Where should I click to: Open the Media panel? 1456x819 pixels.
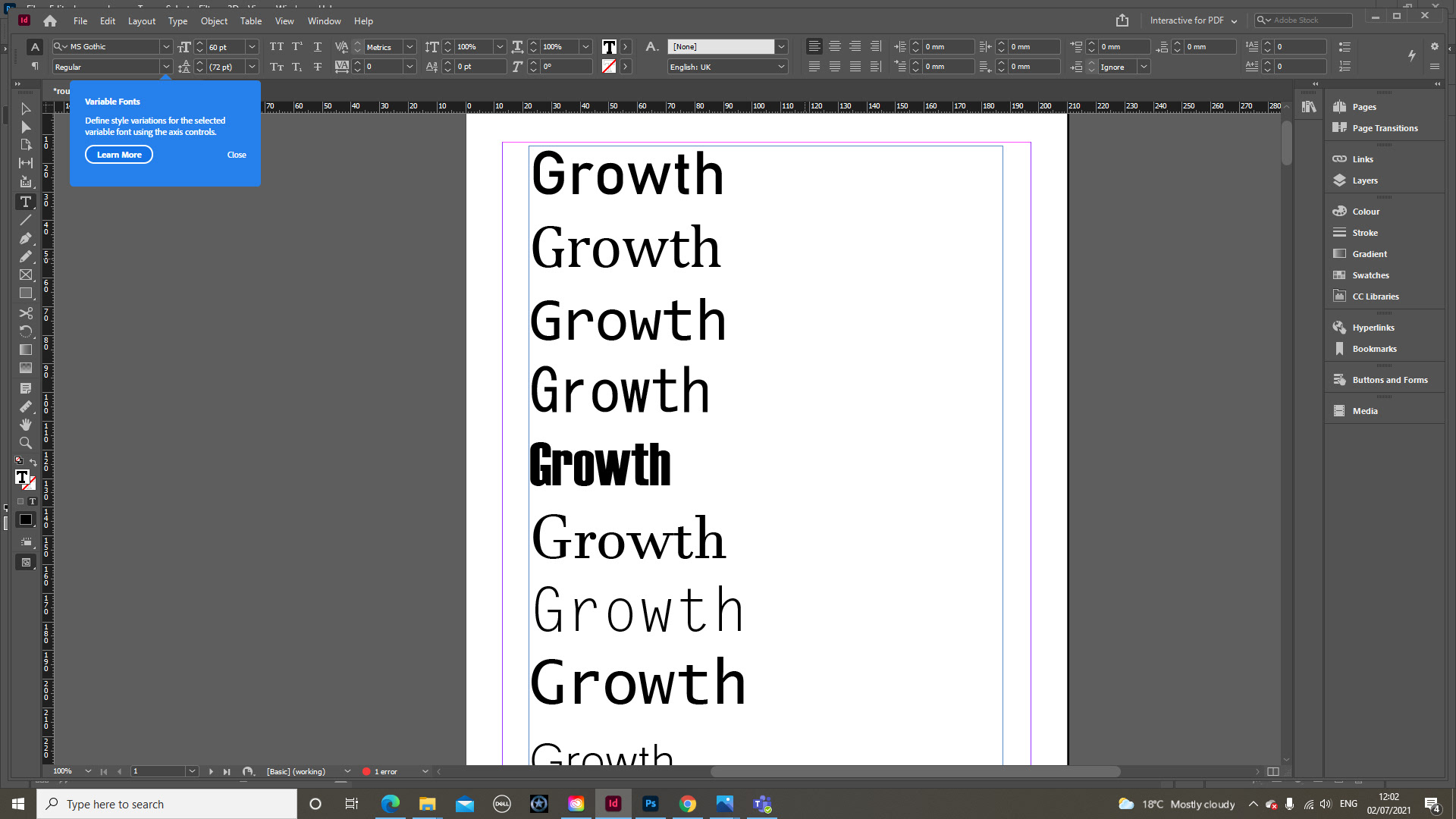coord(1365,411)
